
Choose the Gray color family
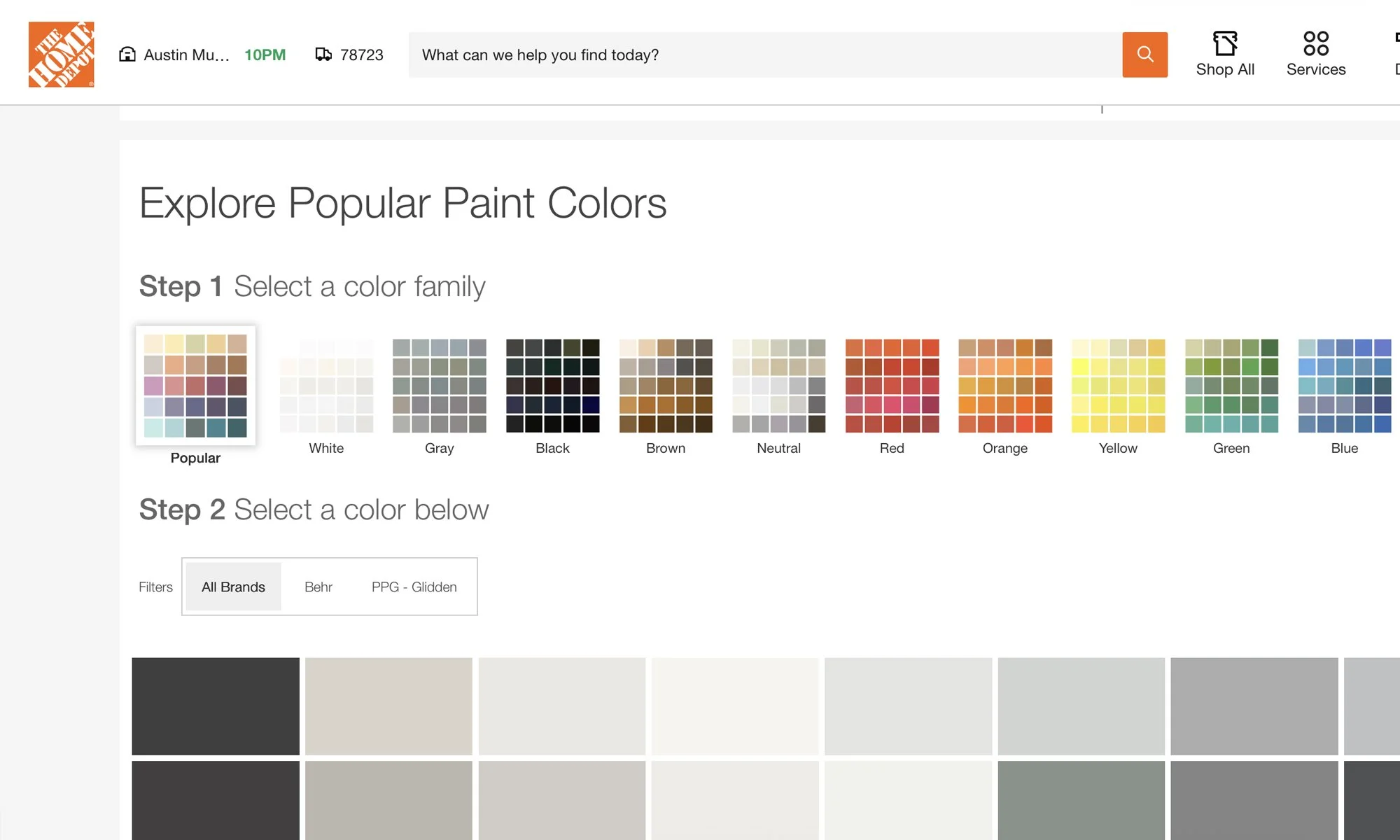[x=439, y=386]
